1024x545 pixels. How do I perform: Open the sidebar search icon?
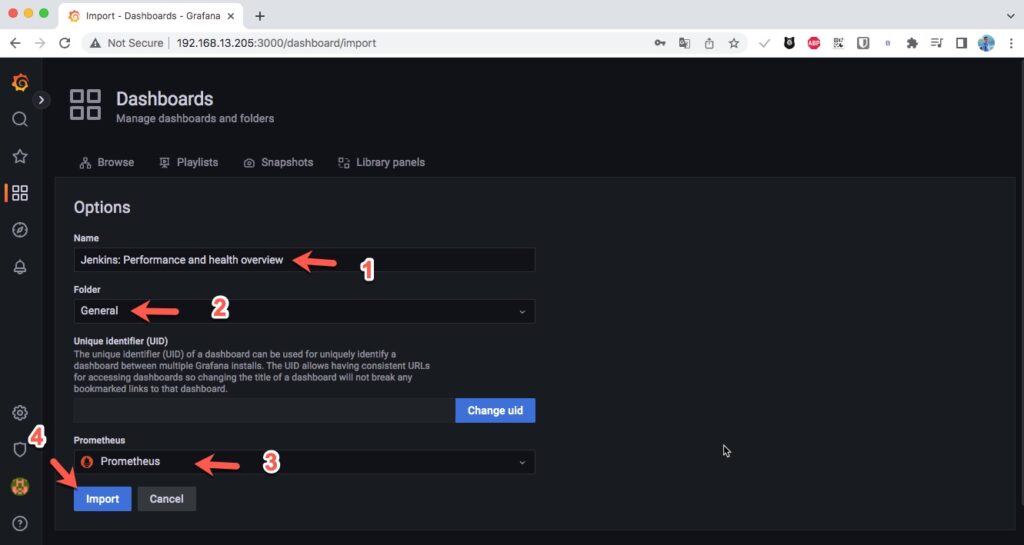tap(20, 119)
